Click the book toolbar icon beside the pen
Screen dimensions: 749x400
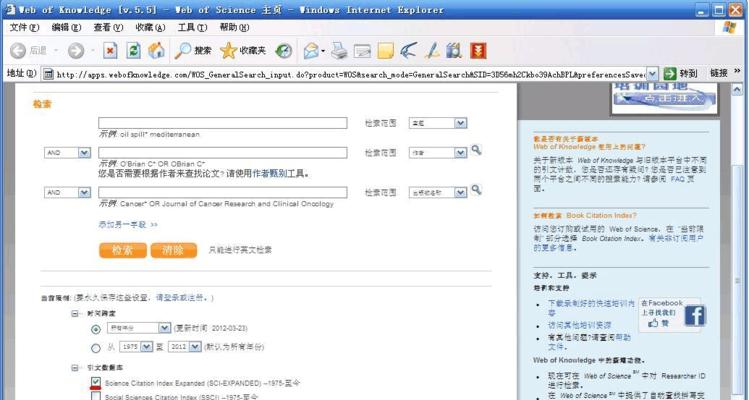tap(454, 51)
